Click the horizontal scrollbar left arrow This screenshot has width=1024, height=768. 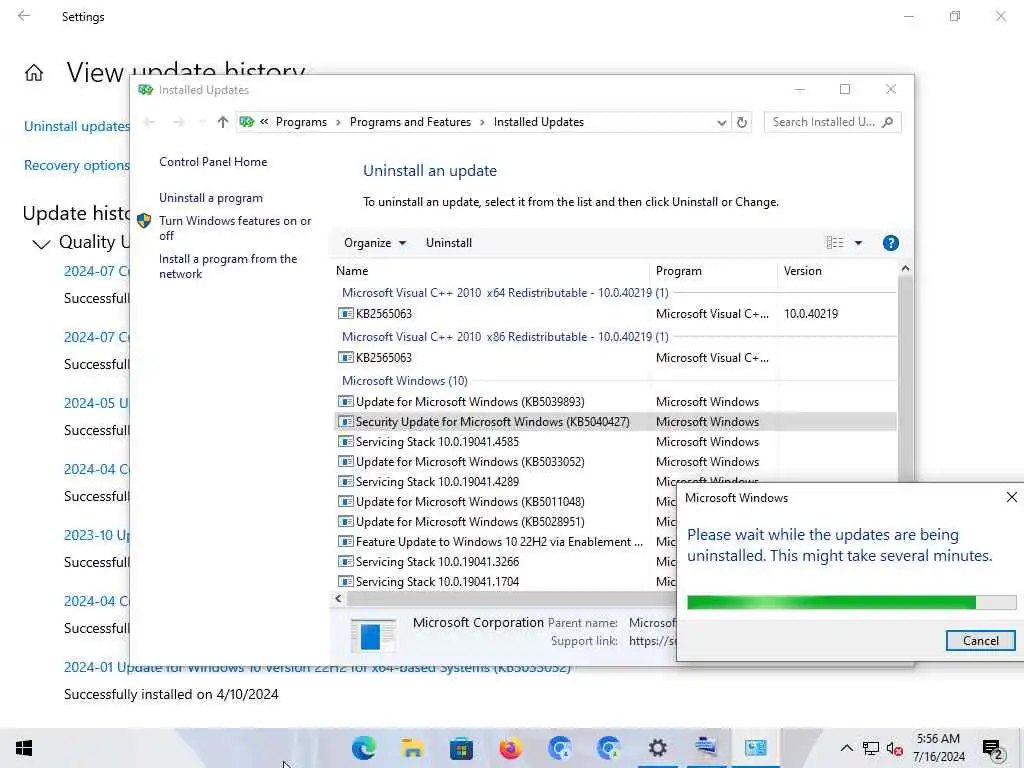pos(338,598)
